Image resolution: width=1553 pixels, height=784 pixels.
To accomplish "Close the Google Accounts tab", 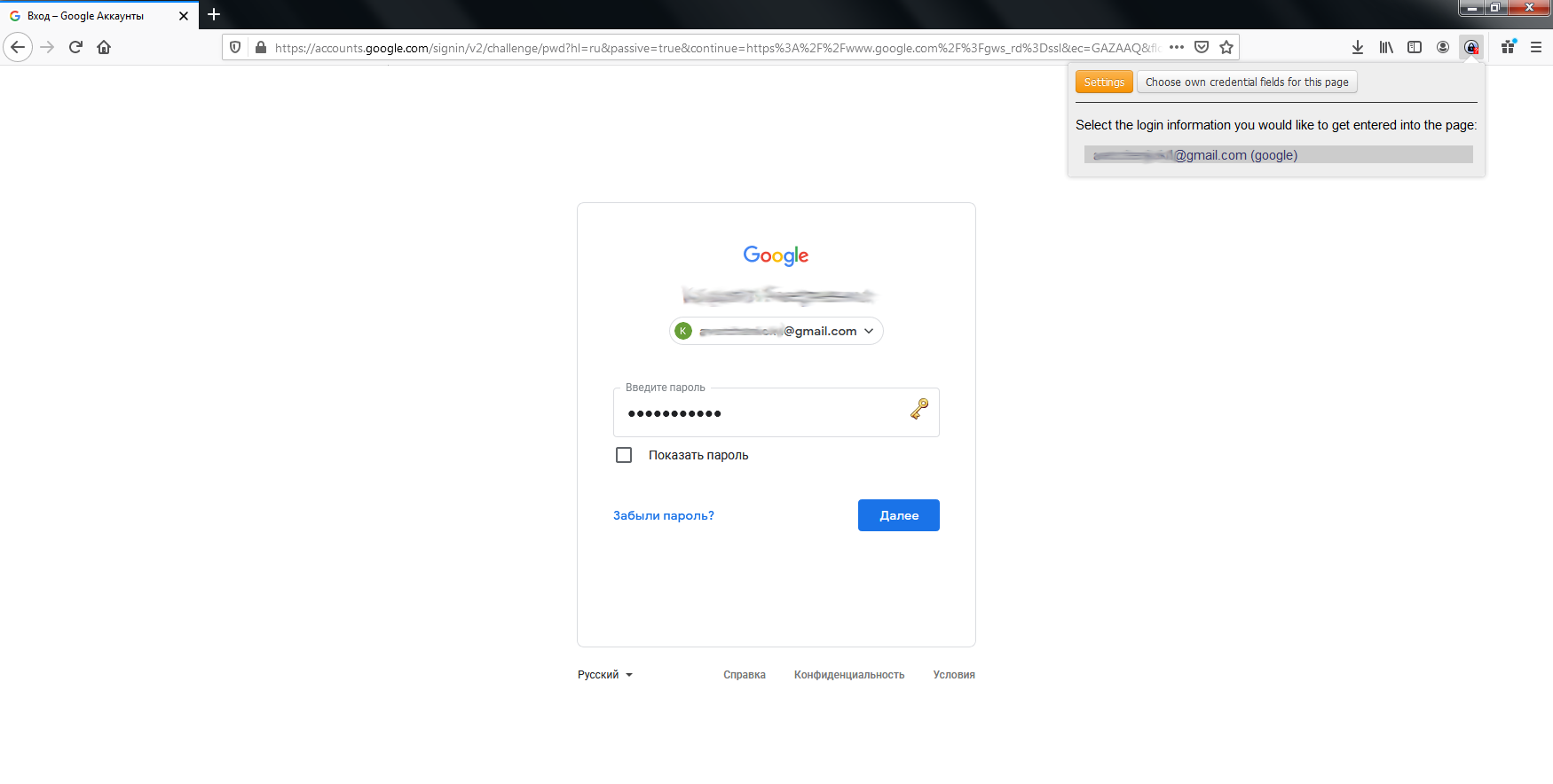I will [x=184, y=16].
